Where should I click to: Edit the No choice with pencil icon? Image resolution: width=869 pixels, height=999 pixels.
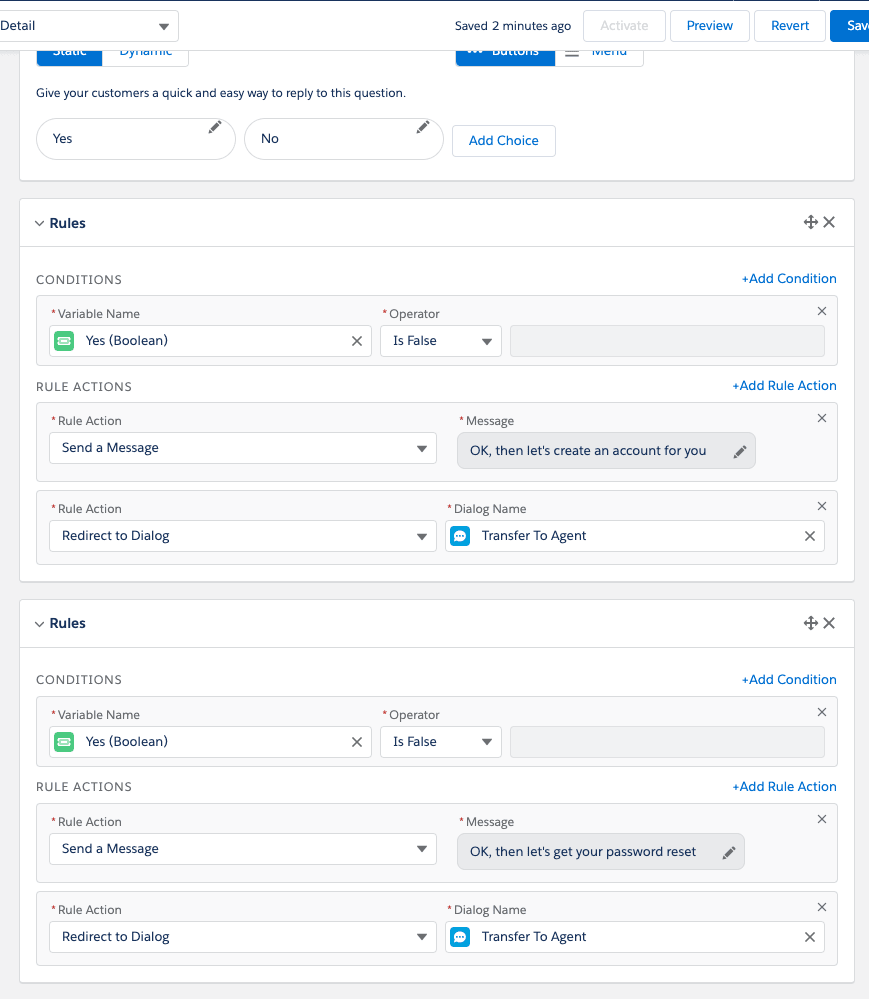click(x=422, y=127)
